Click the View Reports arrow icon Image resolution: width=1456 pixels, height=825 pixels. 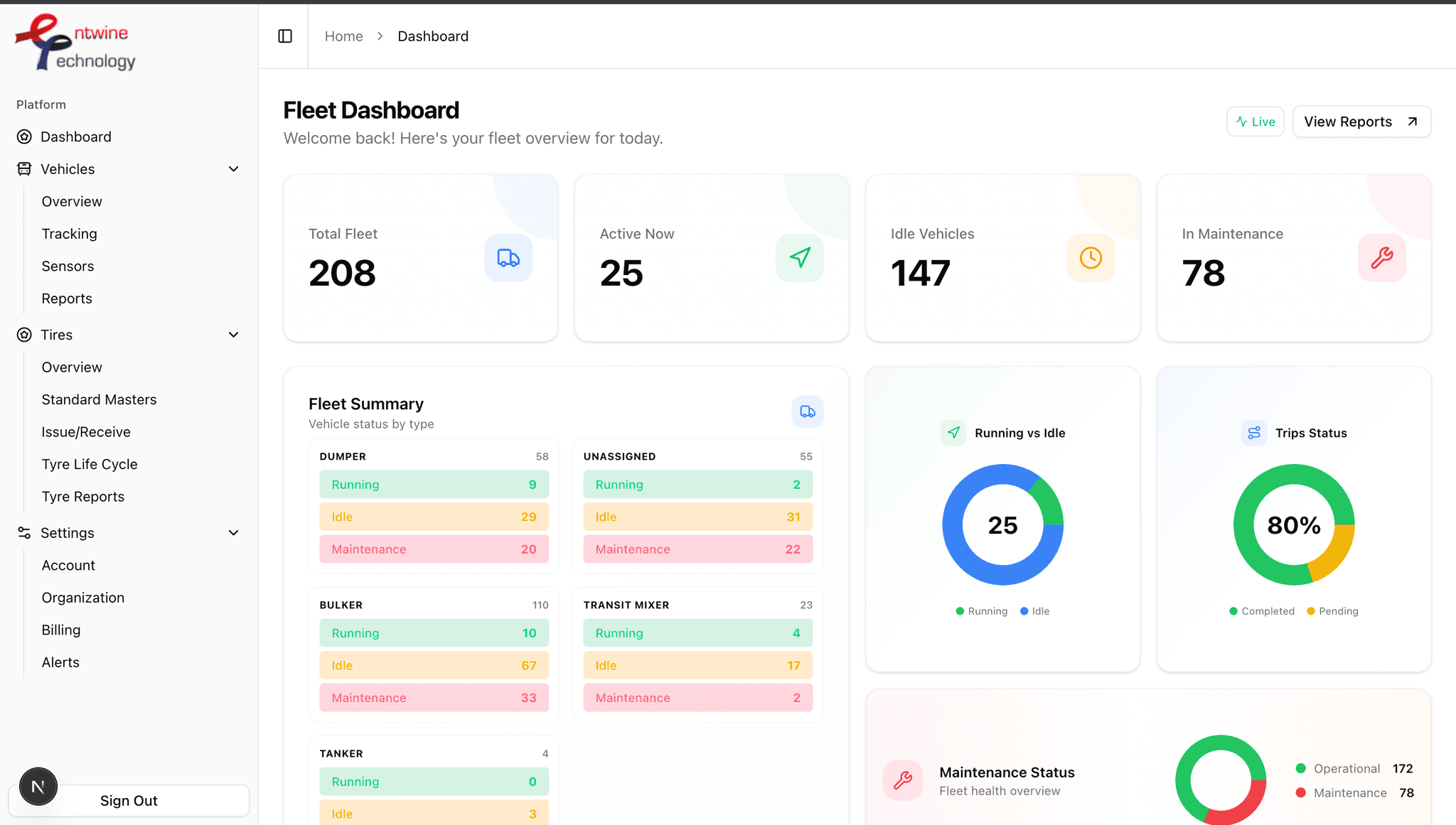click(x=1413, y=122)
